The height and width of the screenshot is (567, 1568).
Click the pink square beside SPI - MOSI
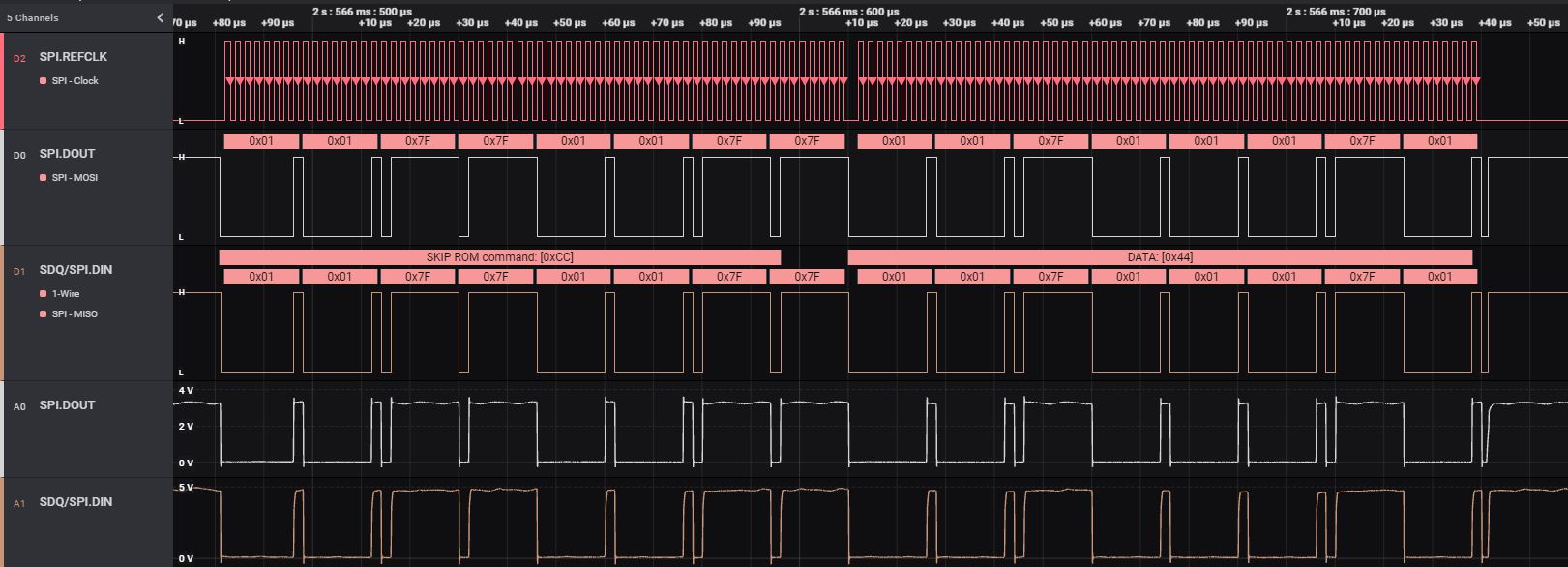(44, 178)
